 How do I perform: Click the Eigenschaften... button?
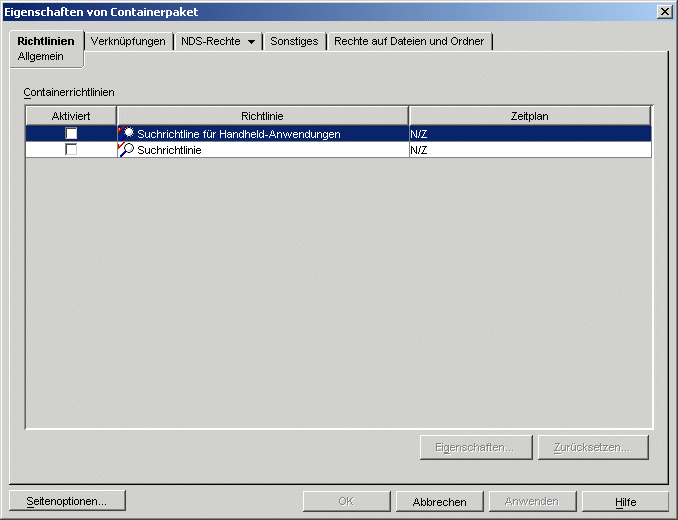[x=476, y=447]
